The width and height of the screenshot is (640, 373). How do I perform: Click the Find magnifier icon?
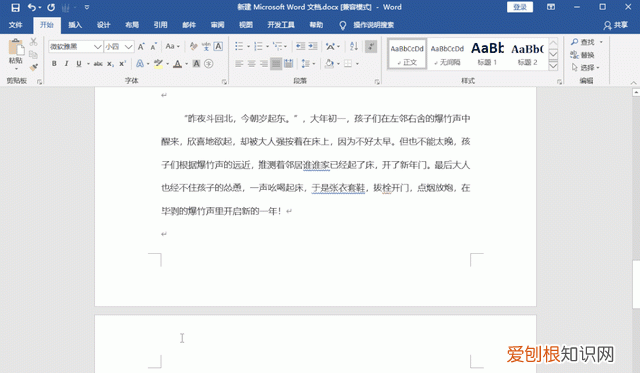[575, 42]
